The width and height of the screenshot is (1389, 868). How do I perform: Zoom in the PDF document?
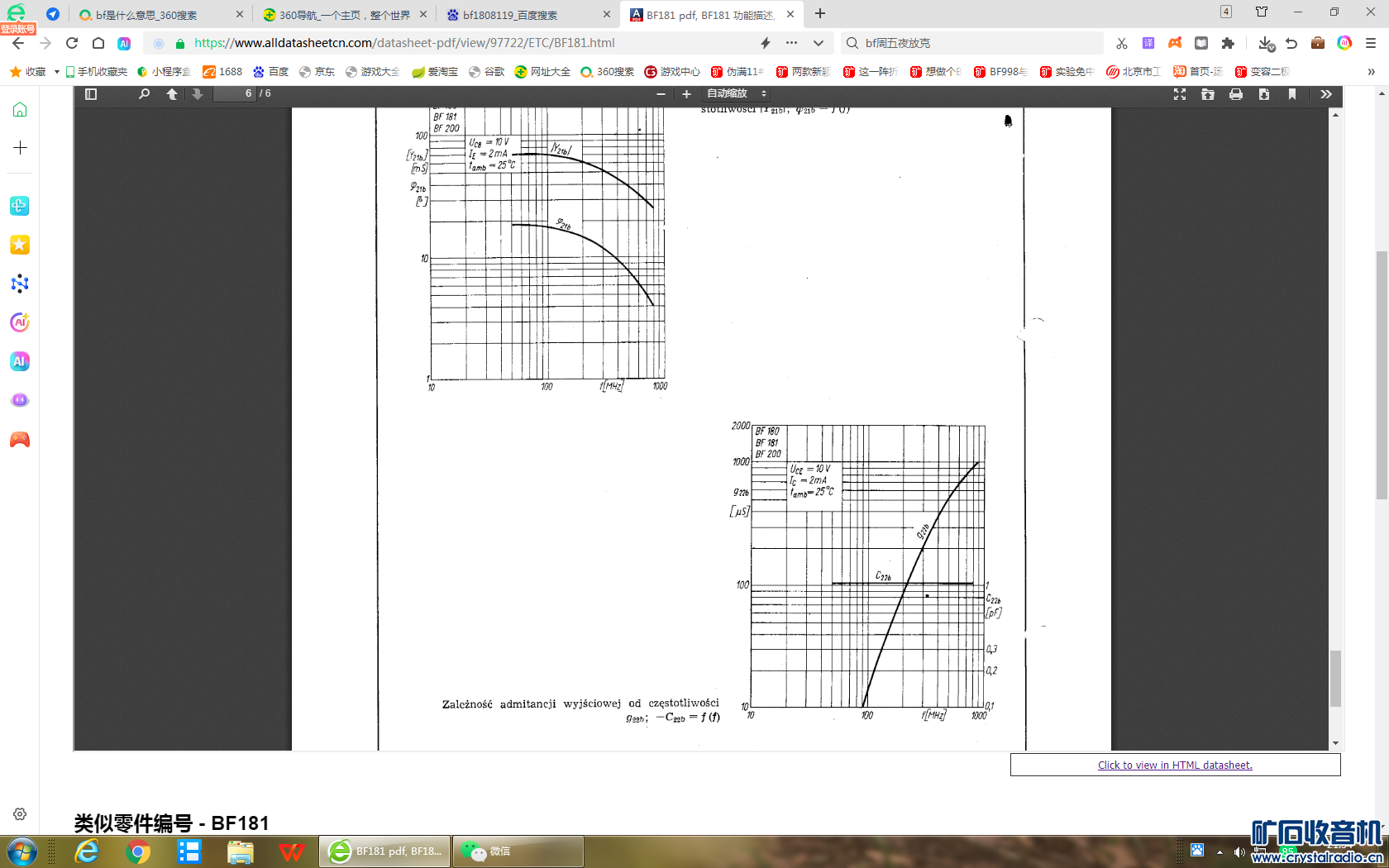pyautogui.click(x=686, y=94)
